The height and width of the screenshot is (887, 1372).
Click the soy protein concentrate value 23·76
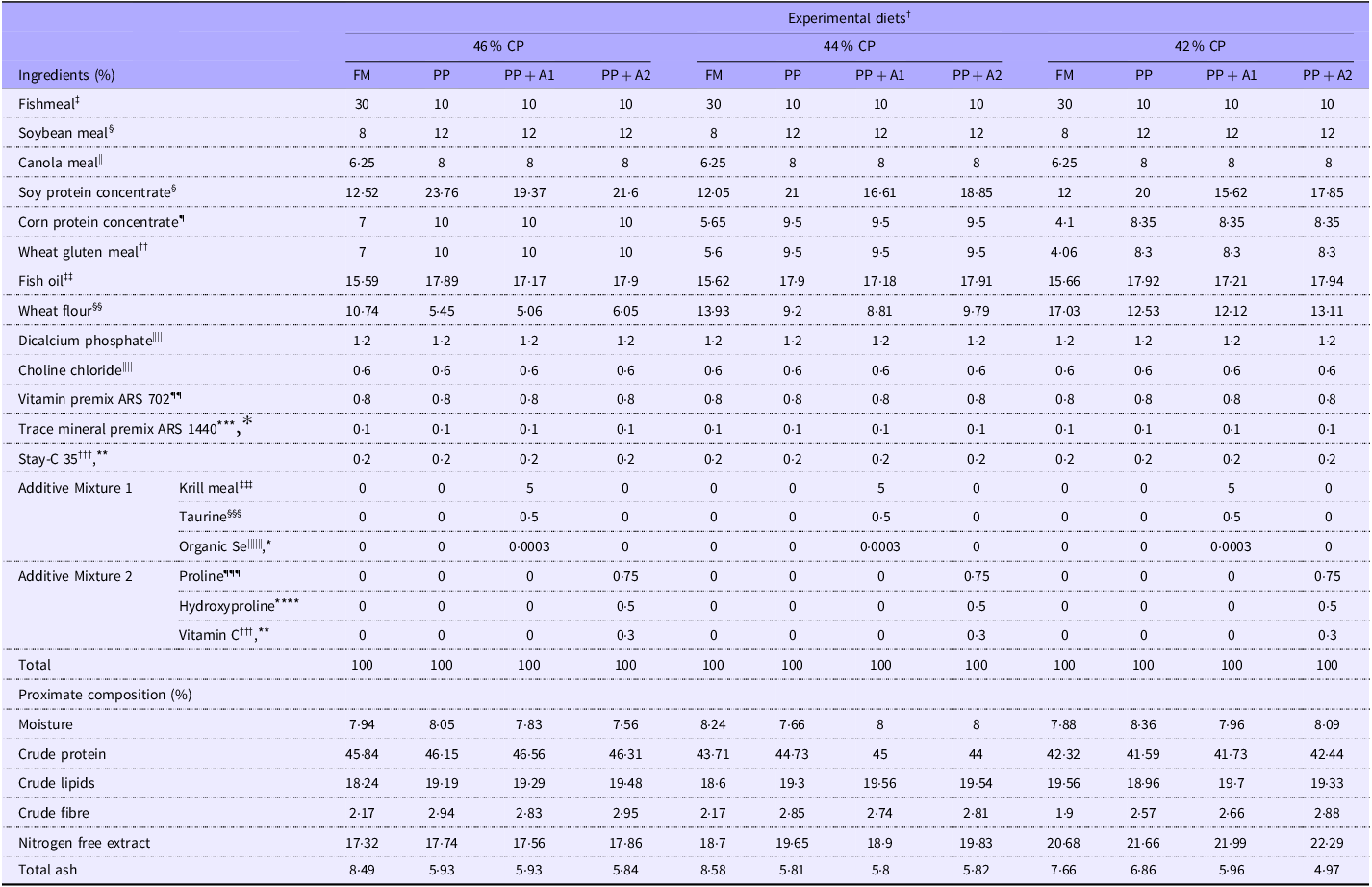point(442,192)
